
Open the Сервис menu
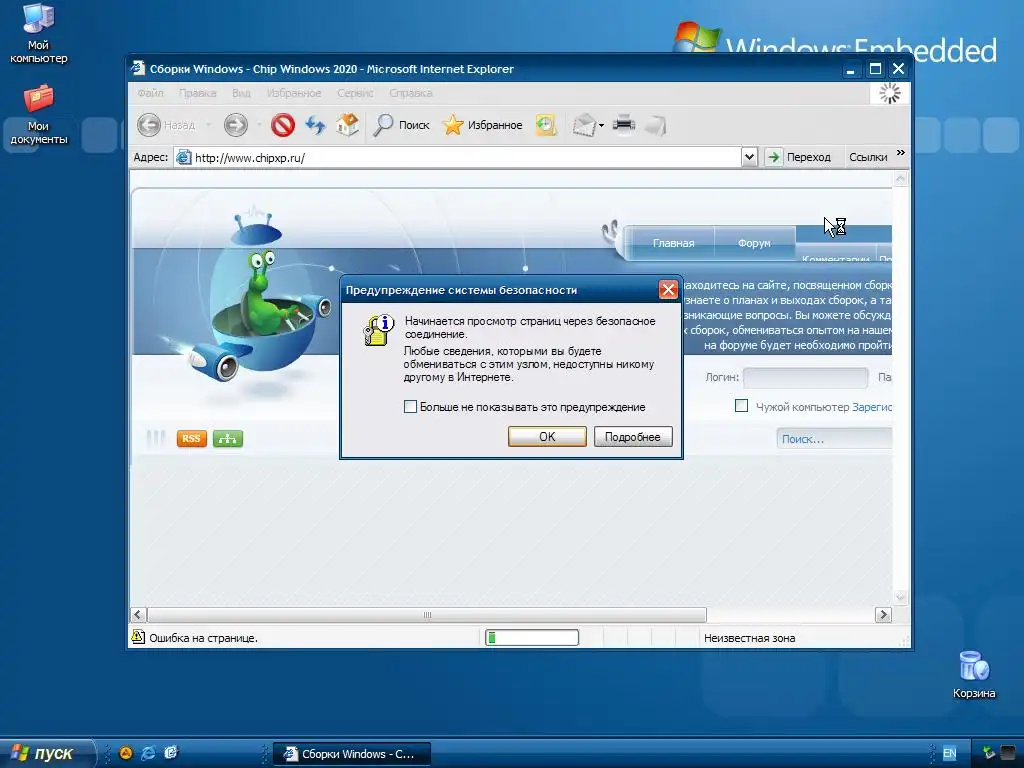coord(355,93)
